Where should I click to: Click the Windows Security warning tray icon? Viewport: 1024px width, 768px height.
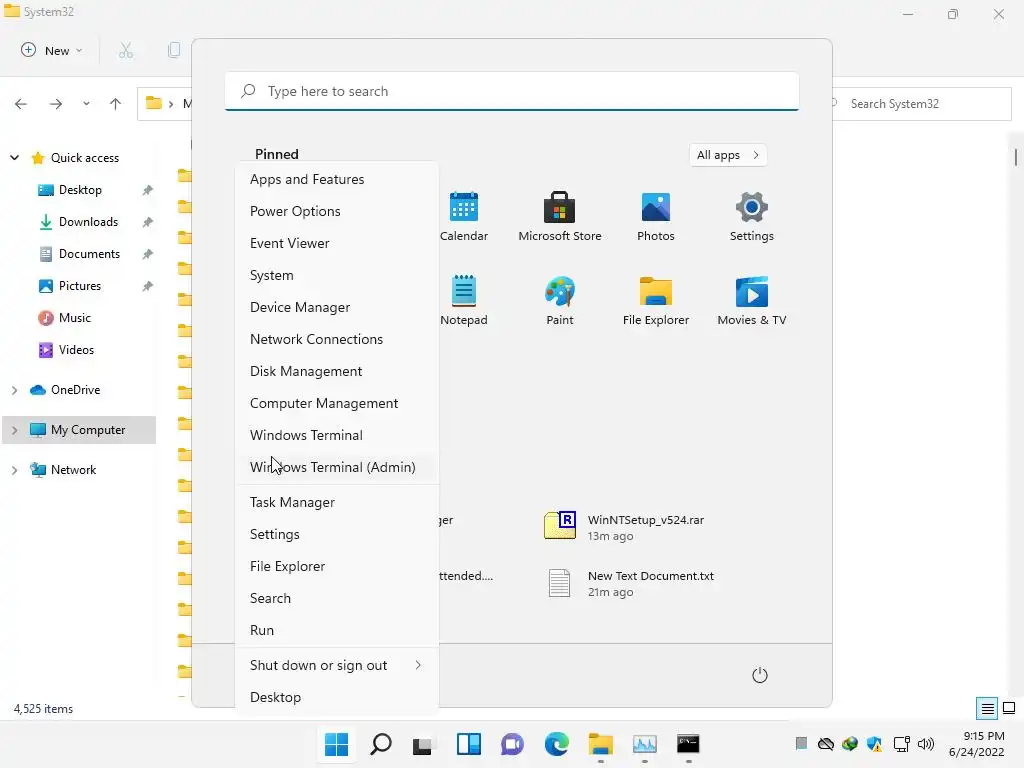coord(874,744)
